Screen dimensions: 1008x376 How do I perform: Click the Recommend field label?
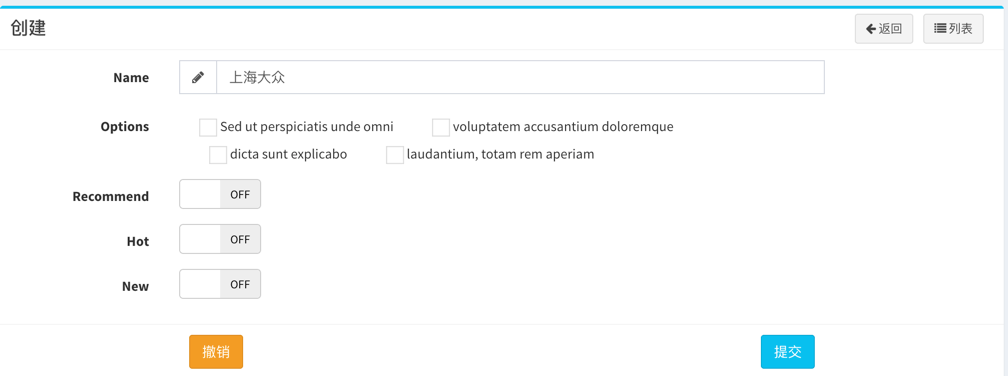pyautogui.click(x=111, y=196)
